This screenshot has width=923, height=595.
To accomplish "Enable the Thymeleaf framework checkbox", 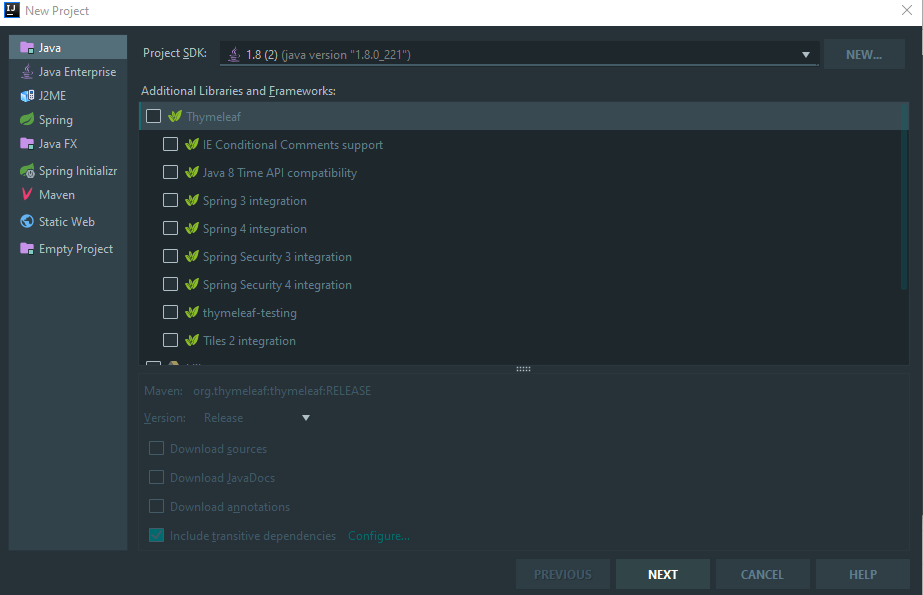I will 154,116.
